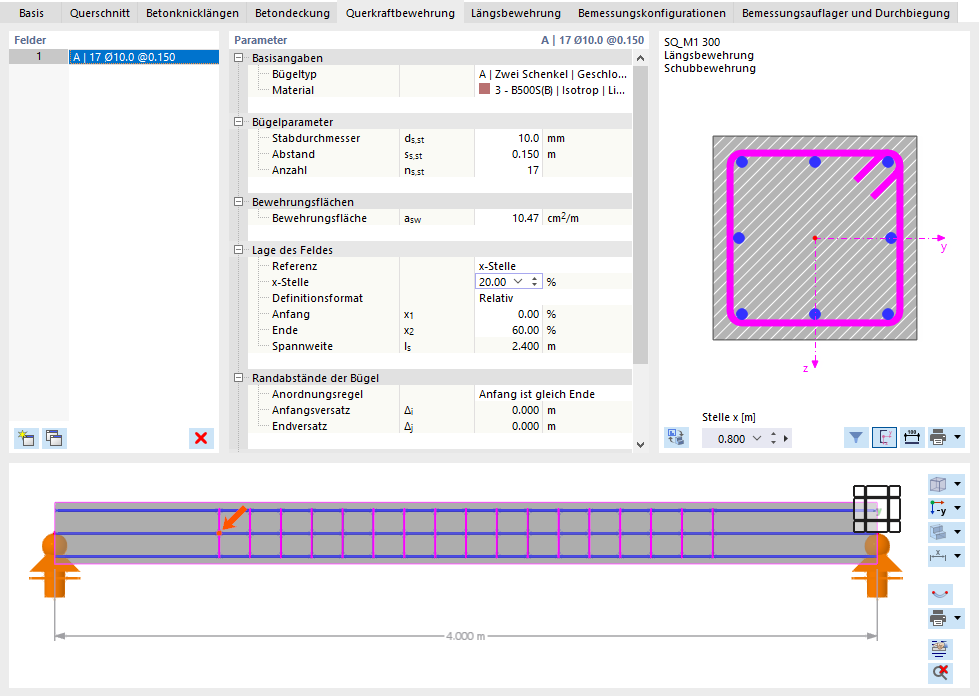979x696 pixels.
Task: Click the solid rendering display icon
Action: tap(938, 532)
